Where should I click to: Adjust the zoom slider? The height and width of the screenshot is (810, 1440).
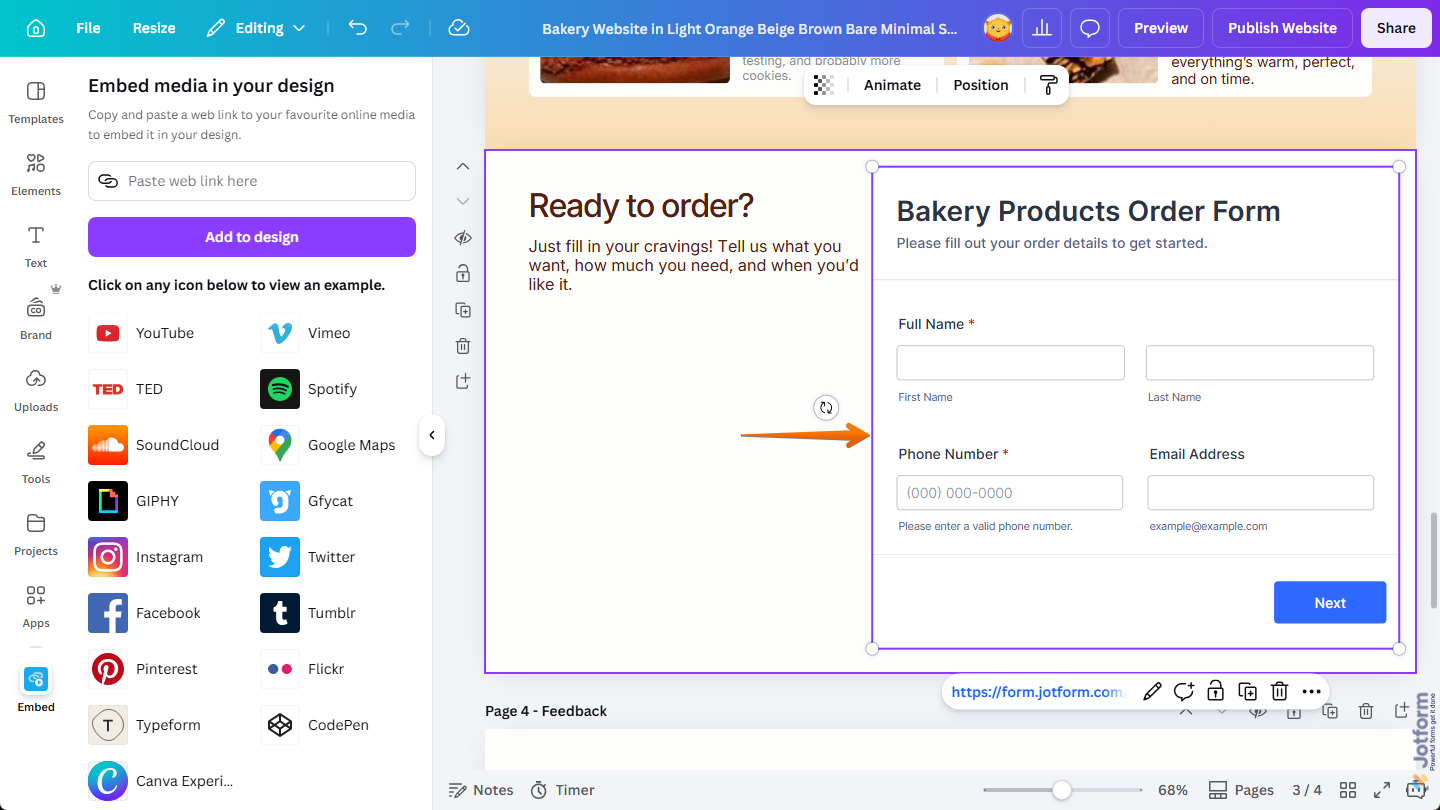pyautogui.click(x=1062, y=790)
